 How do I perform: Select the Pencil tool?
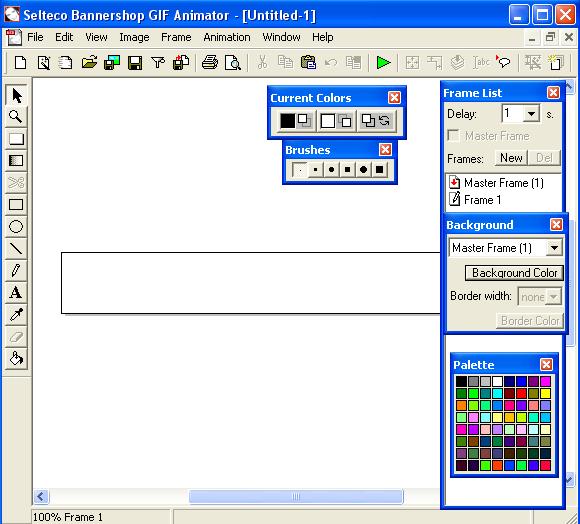click(16, 270)
